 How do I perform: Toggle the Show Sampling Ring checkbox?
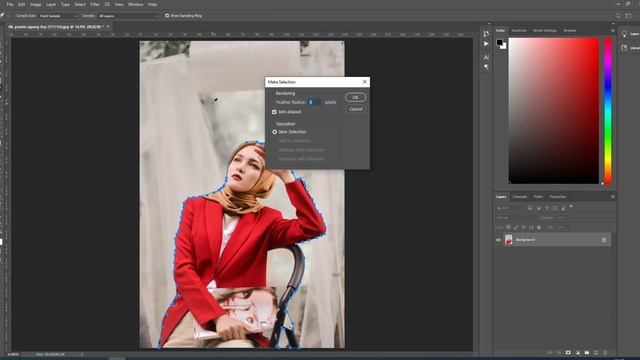pos(167,16)
